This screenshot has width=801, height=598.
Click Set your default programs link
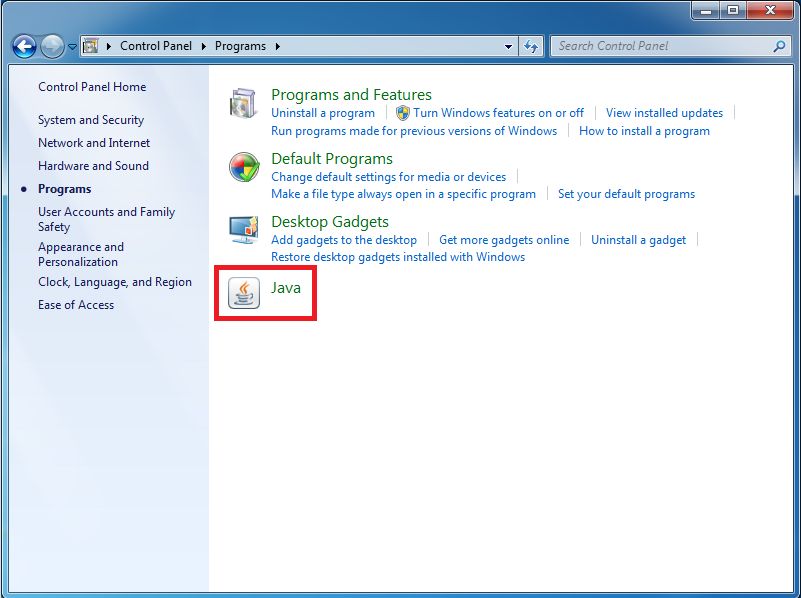626,194
